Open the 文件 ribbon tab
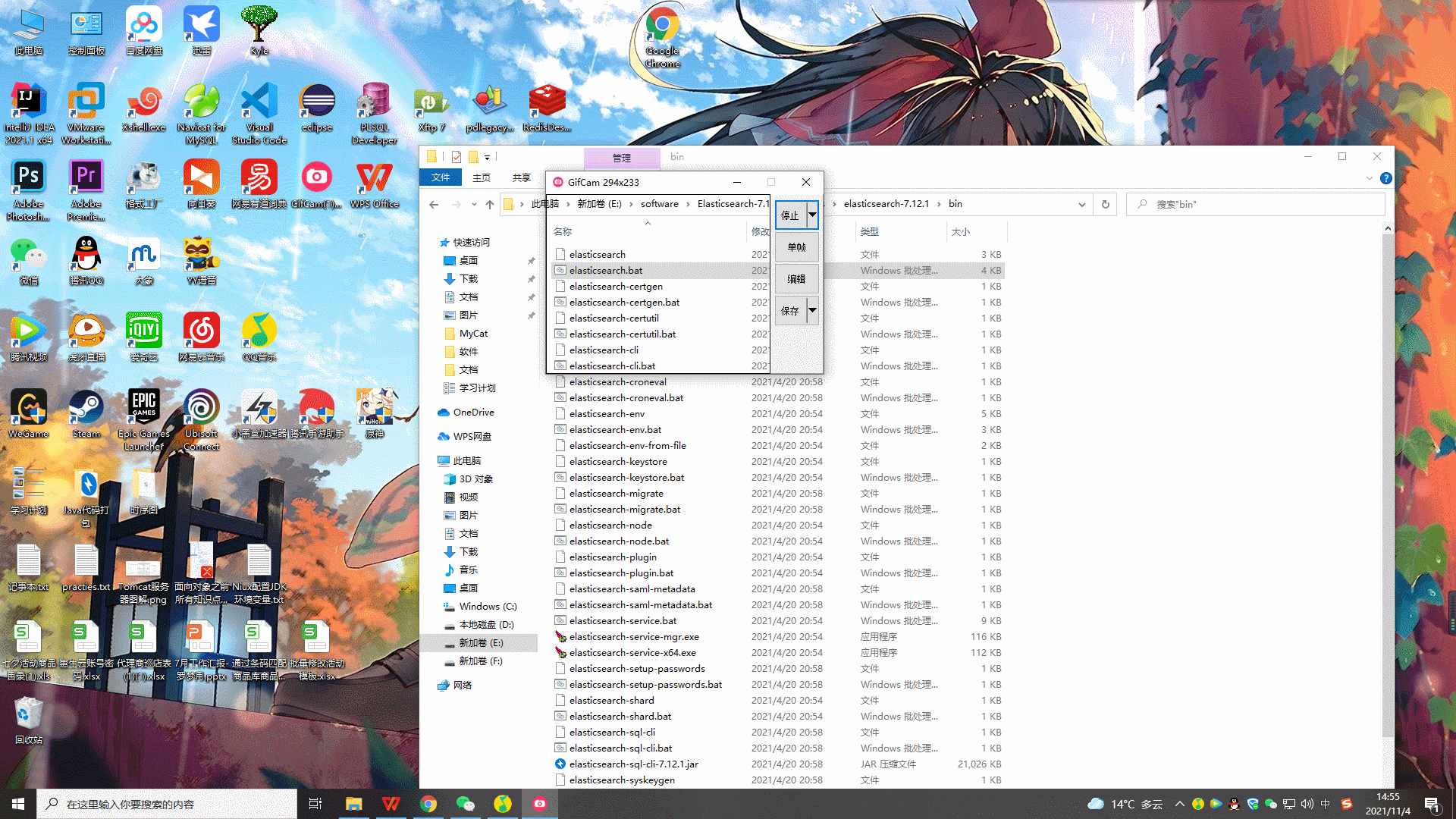Image resolution: width=1456 pixels, height=819 pixels. click(441, 177)
